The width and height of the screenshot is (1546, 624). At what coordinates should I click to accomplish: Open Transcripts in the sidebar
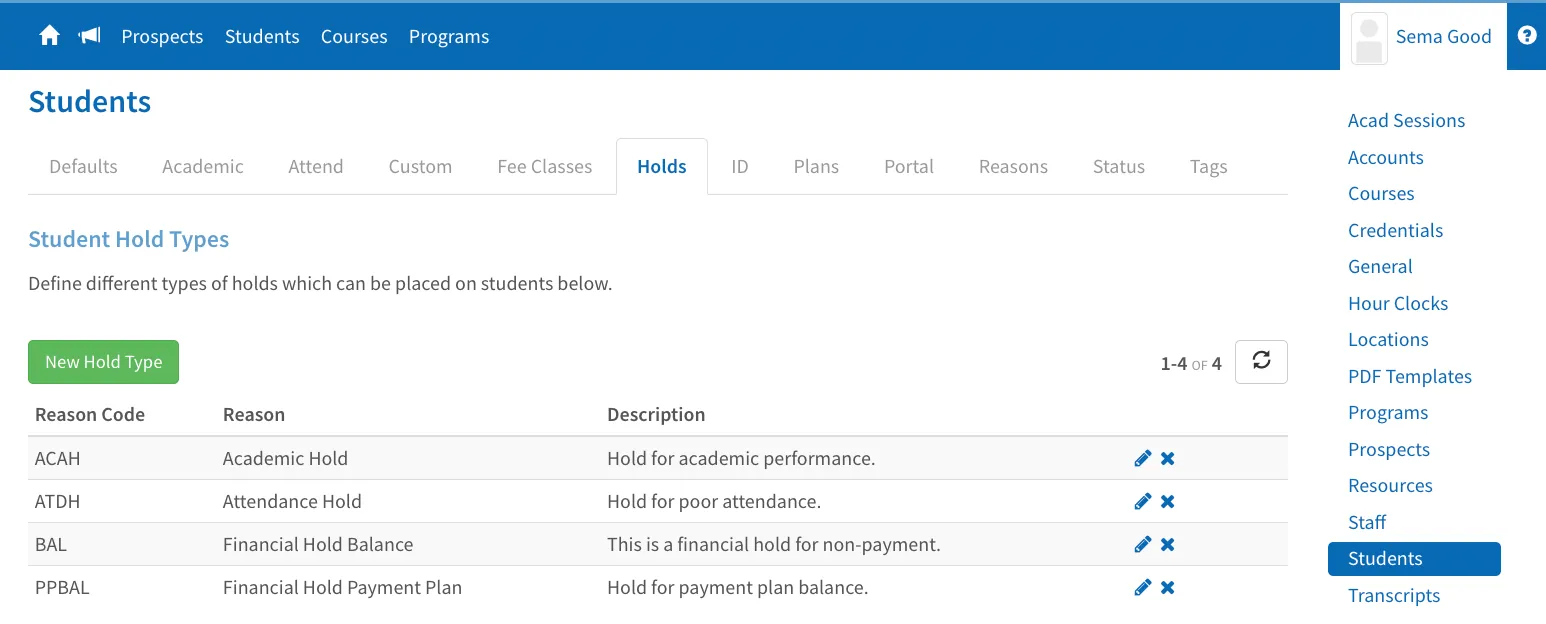pyautogui.click(x=1394, y=595)
